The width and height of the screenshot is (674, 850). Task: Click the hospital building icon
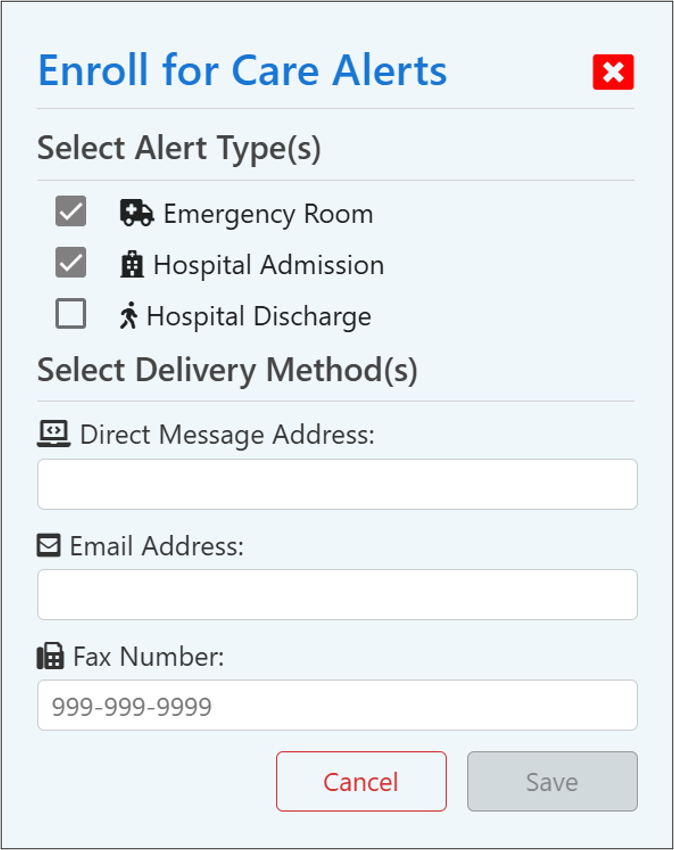point(131,265)
